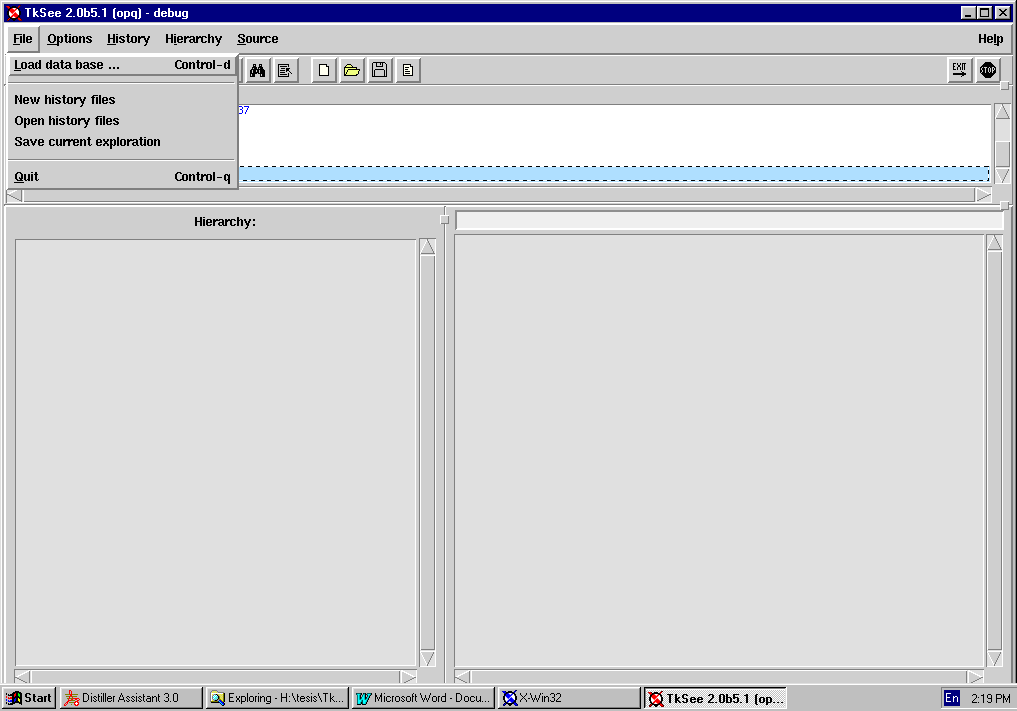Click the STOP sign icon
The width and height of the screenshot is (1017, 711).
[988, 69]
